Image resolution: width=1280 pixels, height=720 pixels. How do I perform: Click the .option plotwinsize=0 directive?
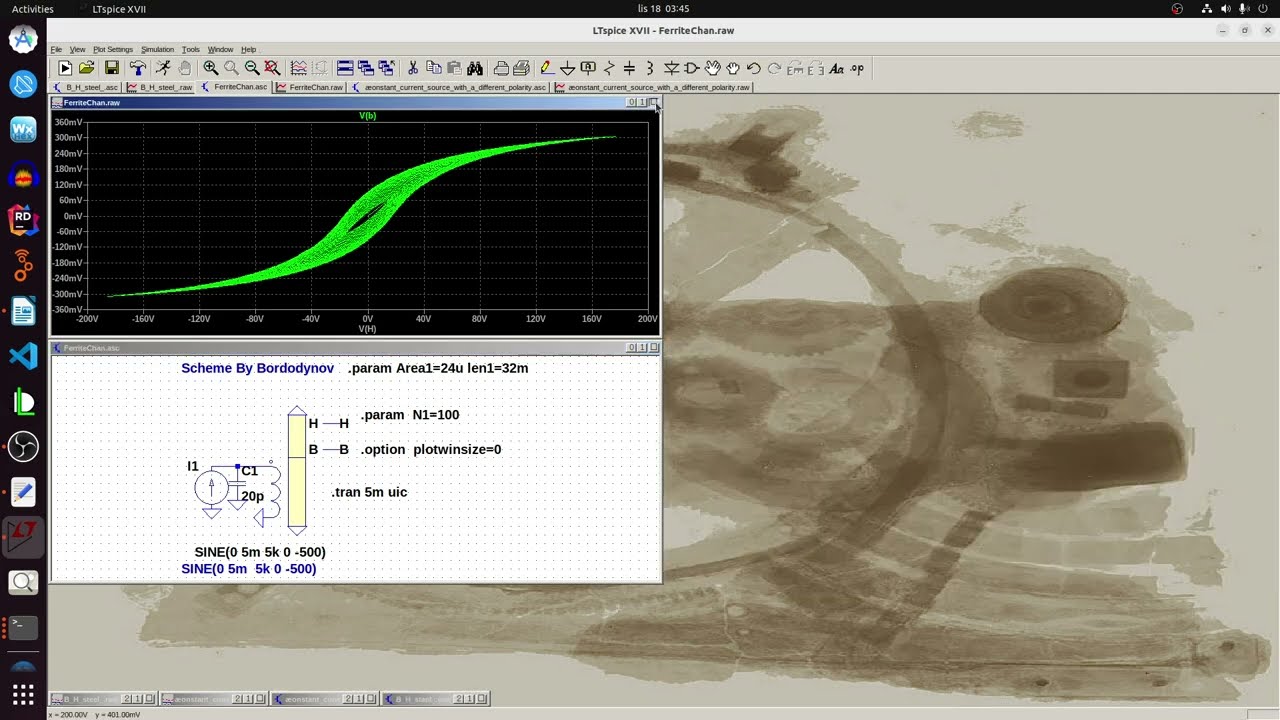click(431, 450)
